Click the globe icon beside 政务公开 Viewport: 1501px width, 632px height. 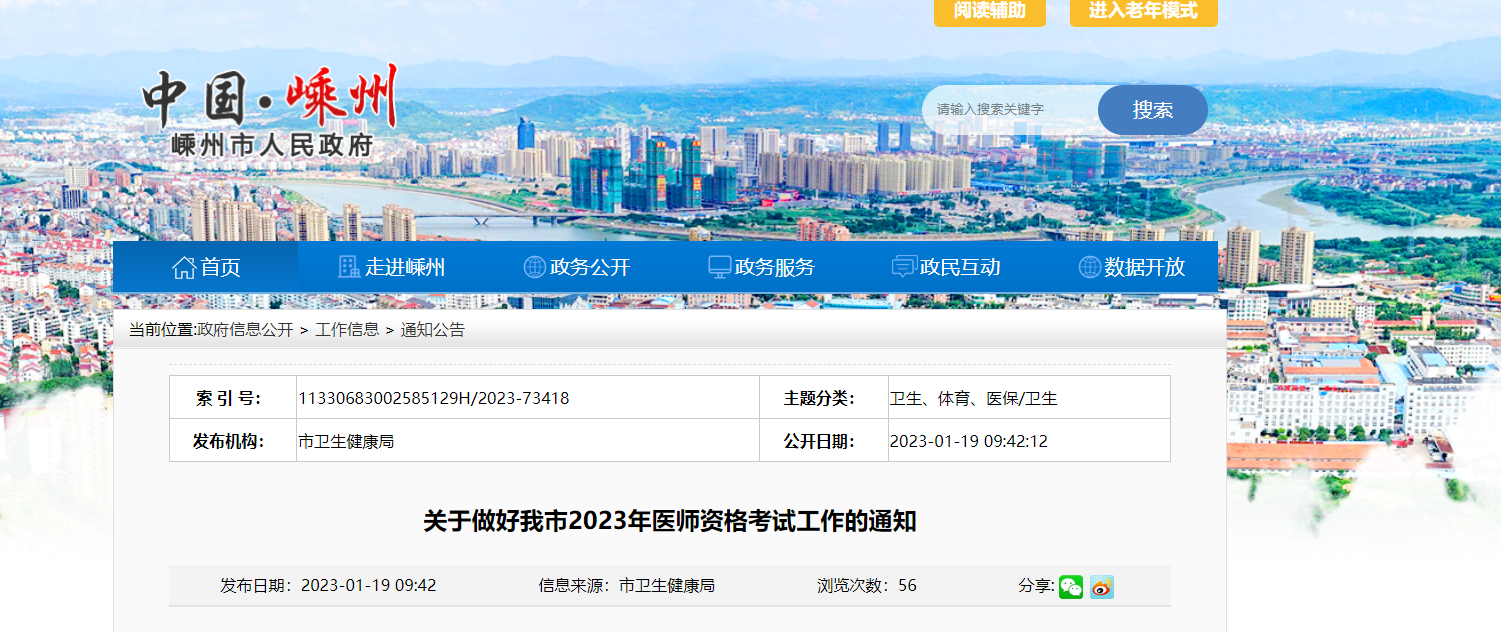click(x=534, y=267)
